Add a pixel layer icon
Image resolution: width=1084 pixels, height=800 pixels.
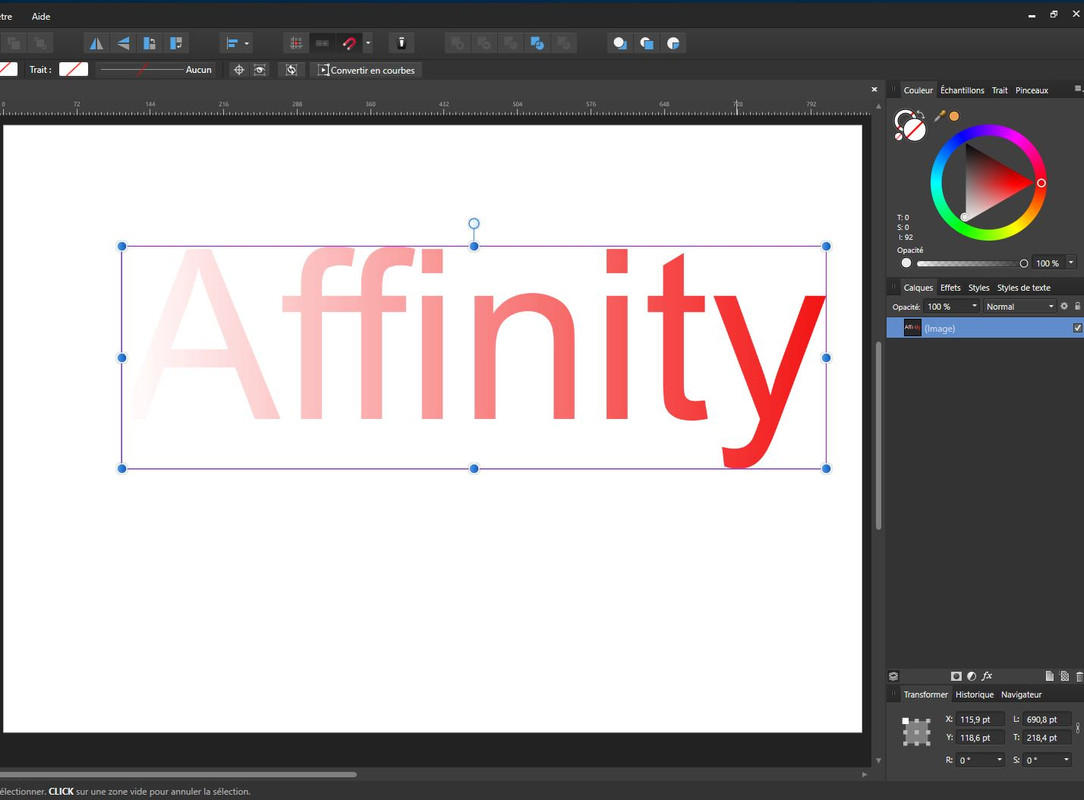coord(1065,676)
